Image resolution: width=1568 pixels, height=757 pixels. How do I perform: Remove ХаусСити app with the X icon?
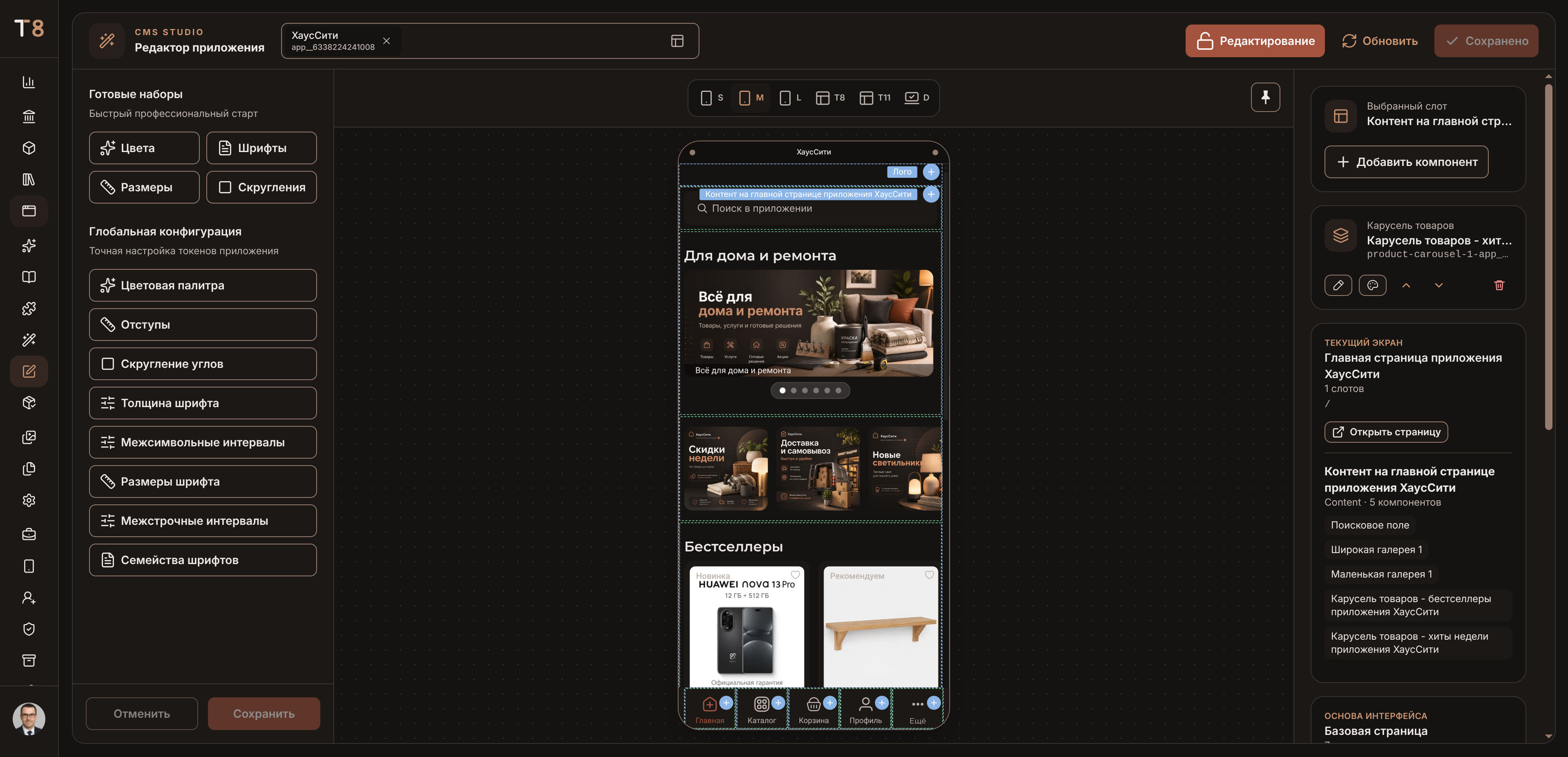pos(386,41)
